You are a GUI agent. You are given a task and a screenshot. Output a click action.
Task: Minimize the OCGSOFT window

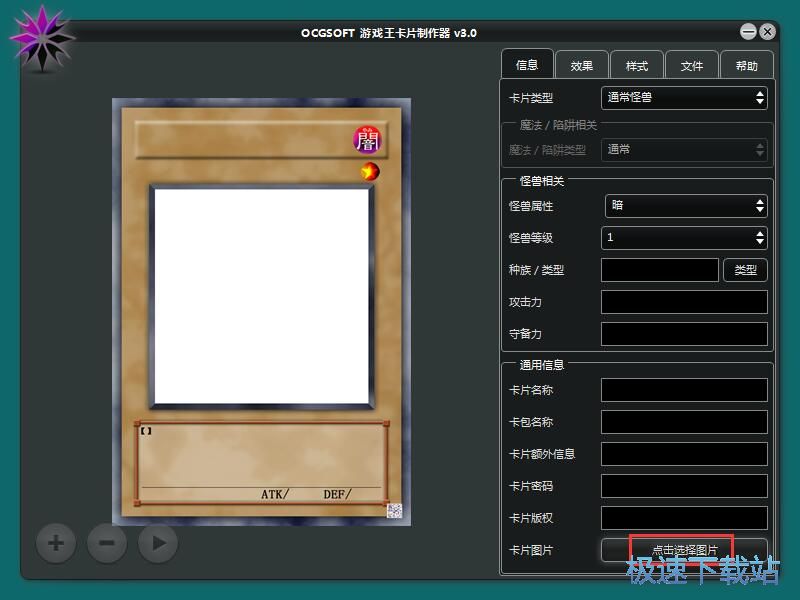[x=748, y=32]
